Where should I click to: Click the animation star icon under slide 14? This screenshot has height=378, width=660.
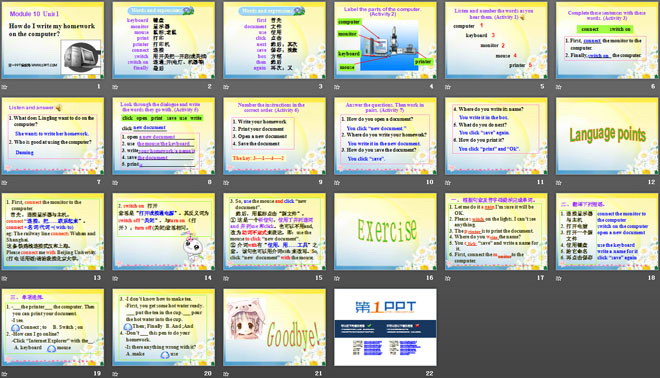[115, 278]
